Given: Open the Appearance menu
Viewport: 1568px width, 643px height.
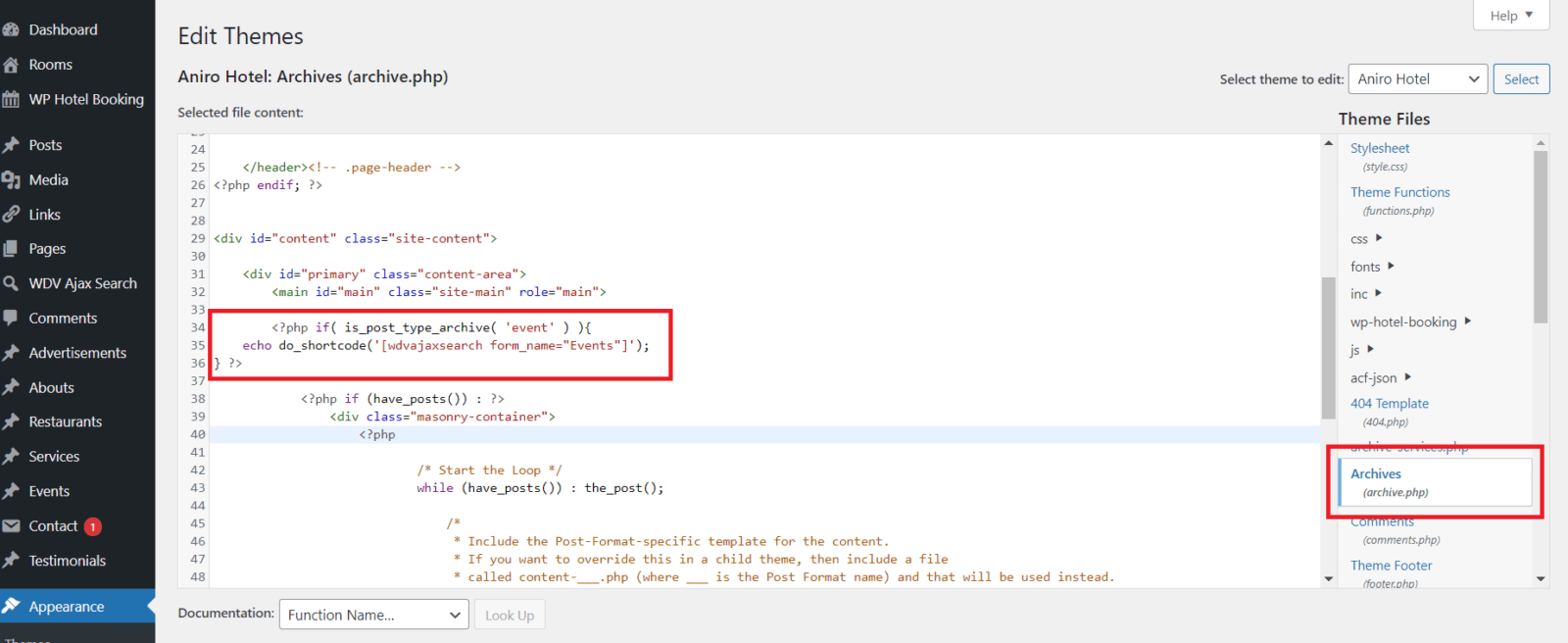Looking at the screenshot, I should coord(67,607).
